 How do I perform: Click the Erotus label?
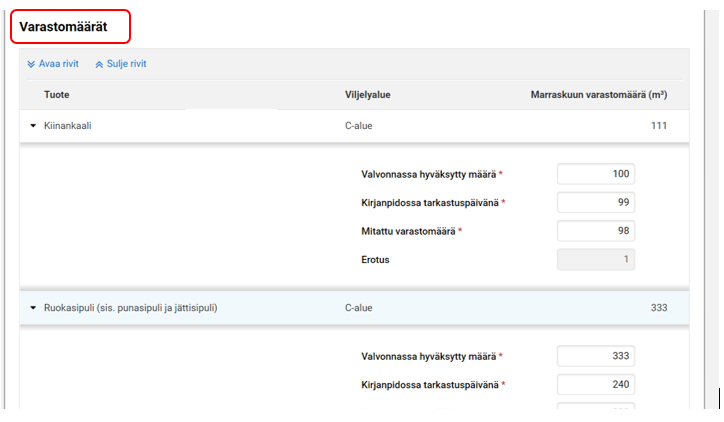tap(375, 260)
